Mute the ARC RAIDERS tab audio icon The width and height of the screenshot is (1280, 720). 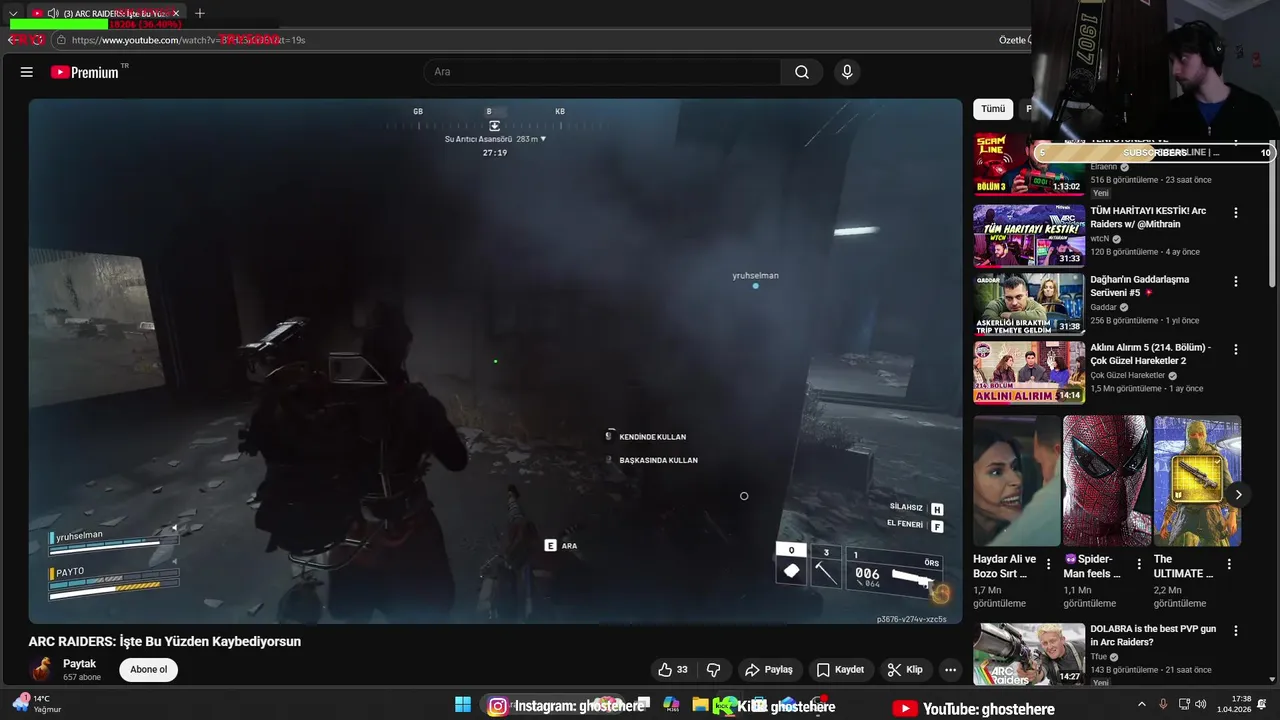point(52,13)
